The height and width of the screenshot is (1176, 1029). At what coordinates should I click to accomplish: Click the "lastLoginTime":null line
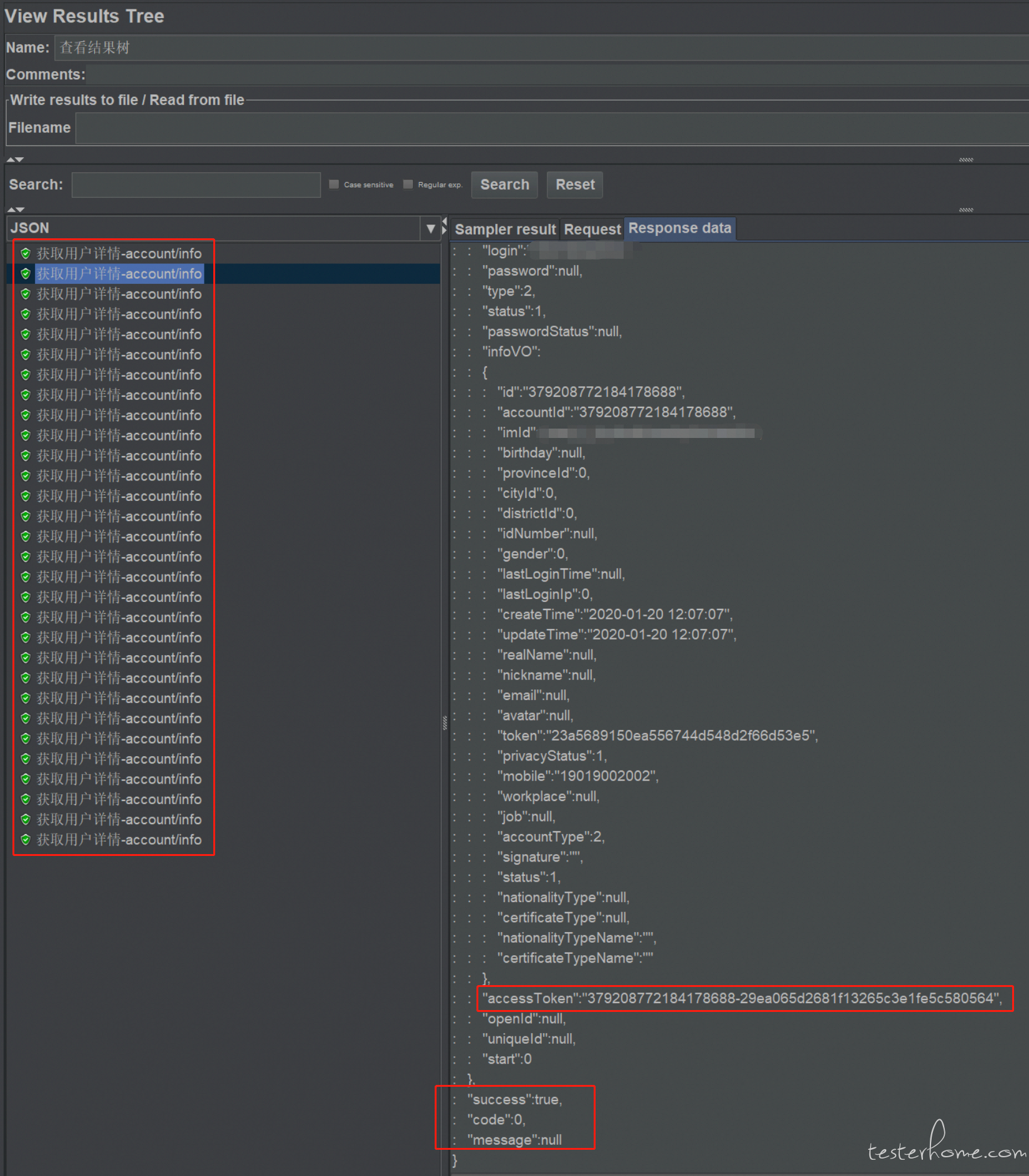[x=561, y=574]
